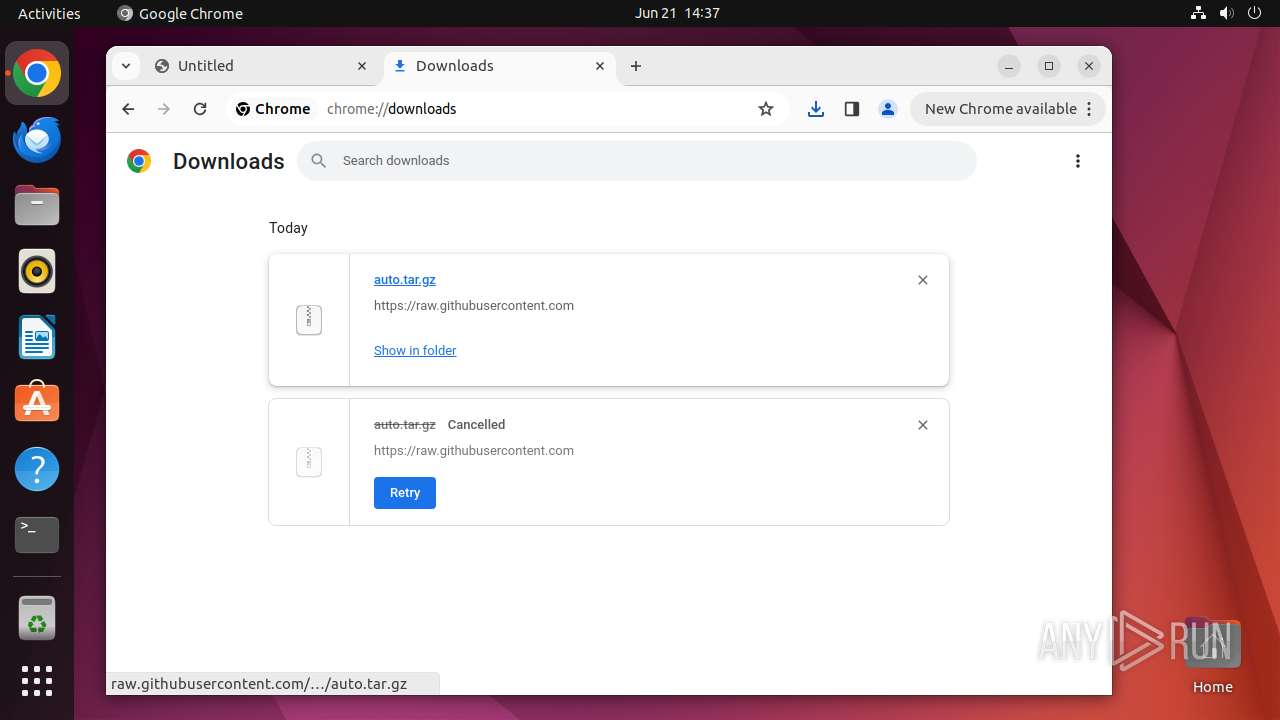Screen dimensions: 1280x720
Task: Click Chrome logo beside Downloads heading
Action: [x=139, y=161]
